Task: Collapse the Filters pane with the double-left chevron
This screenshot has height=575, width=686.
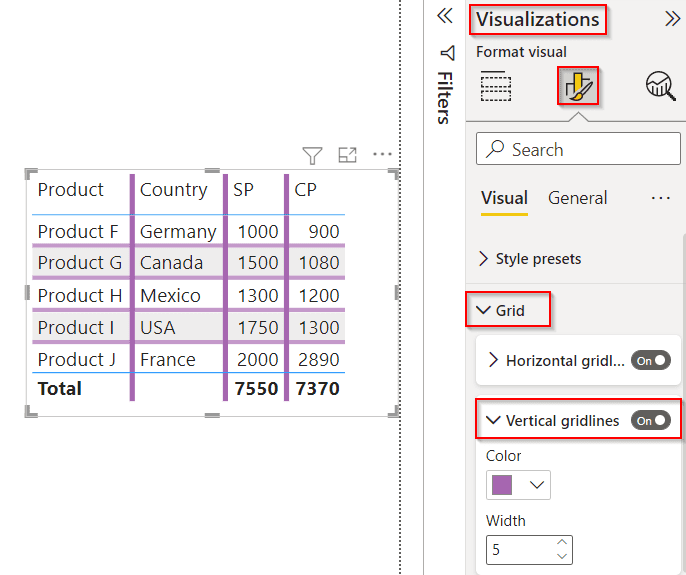Action: click(x=445, y=16)
